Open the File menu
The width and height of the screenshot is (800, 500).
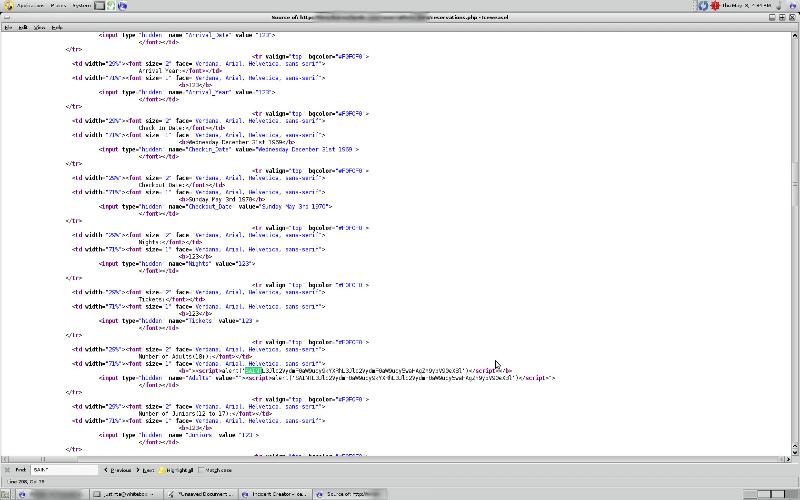pyautogui.click(x=8, y=28)
